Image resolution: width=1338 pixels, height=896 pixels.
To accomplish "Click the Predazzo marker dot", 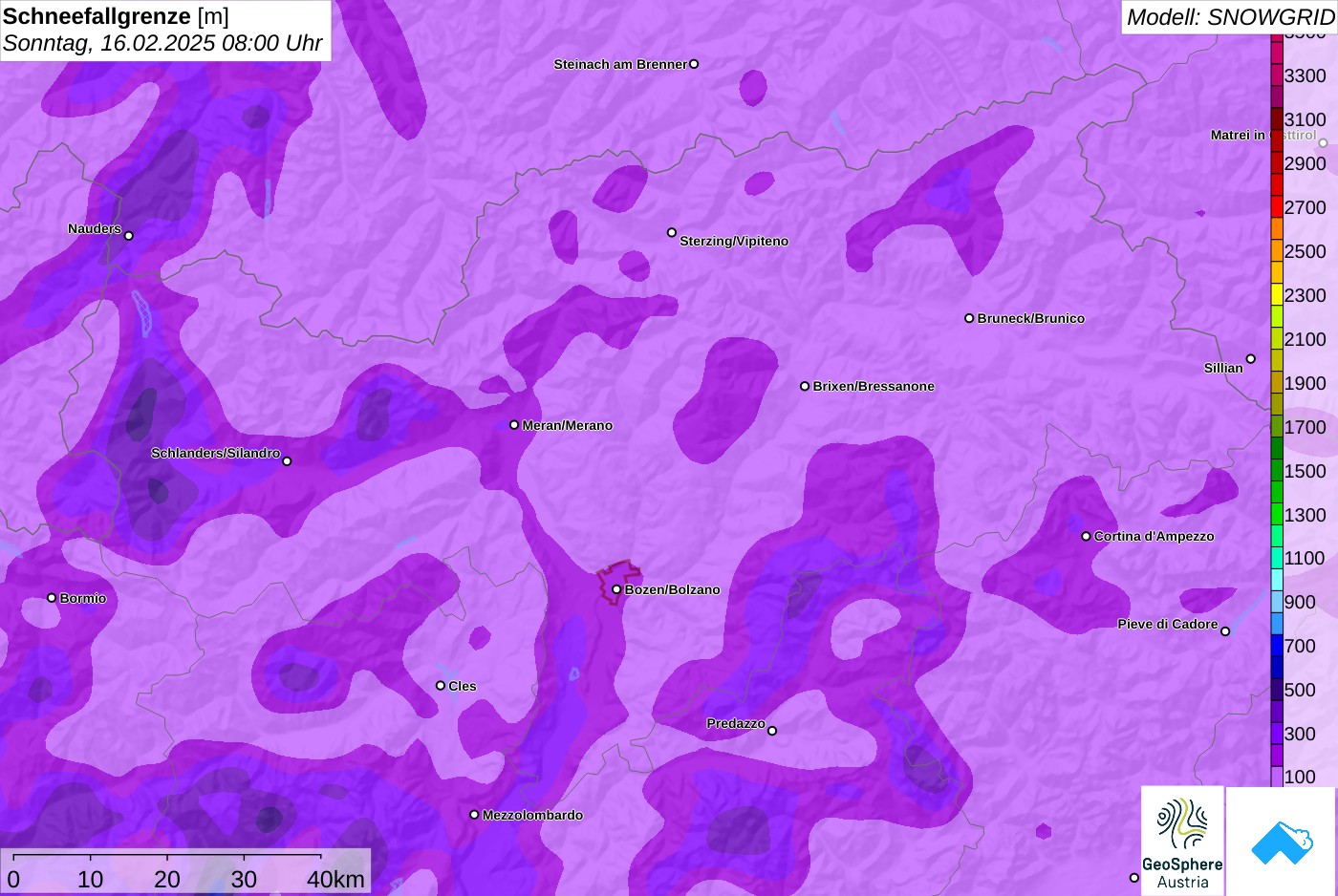I will pyautogui.click(x=772, y=731).
